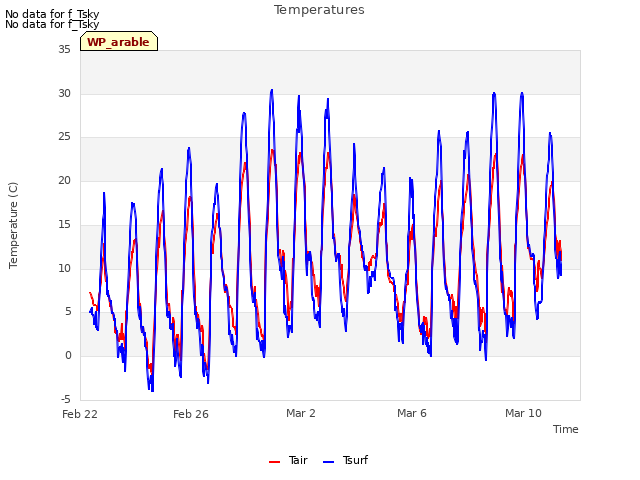This screenshot has width=640, height=480.
Task: Click the 5 y-axis tick label
Action: [68, 312]
